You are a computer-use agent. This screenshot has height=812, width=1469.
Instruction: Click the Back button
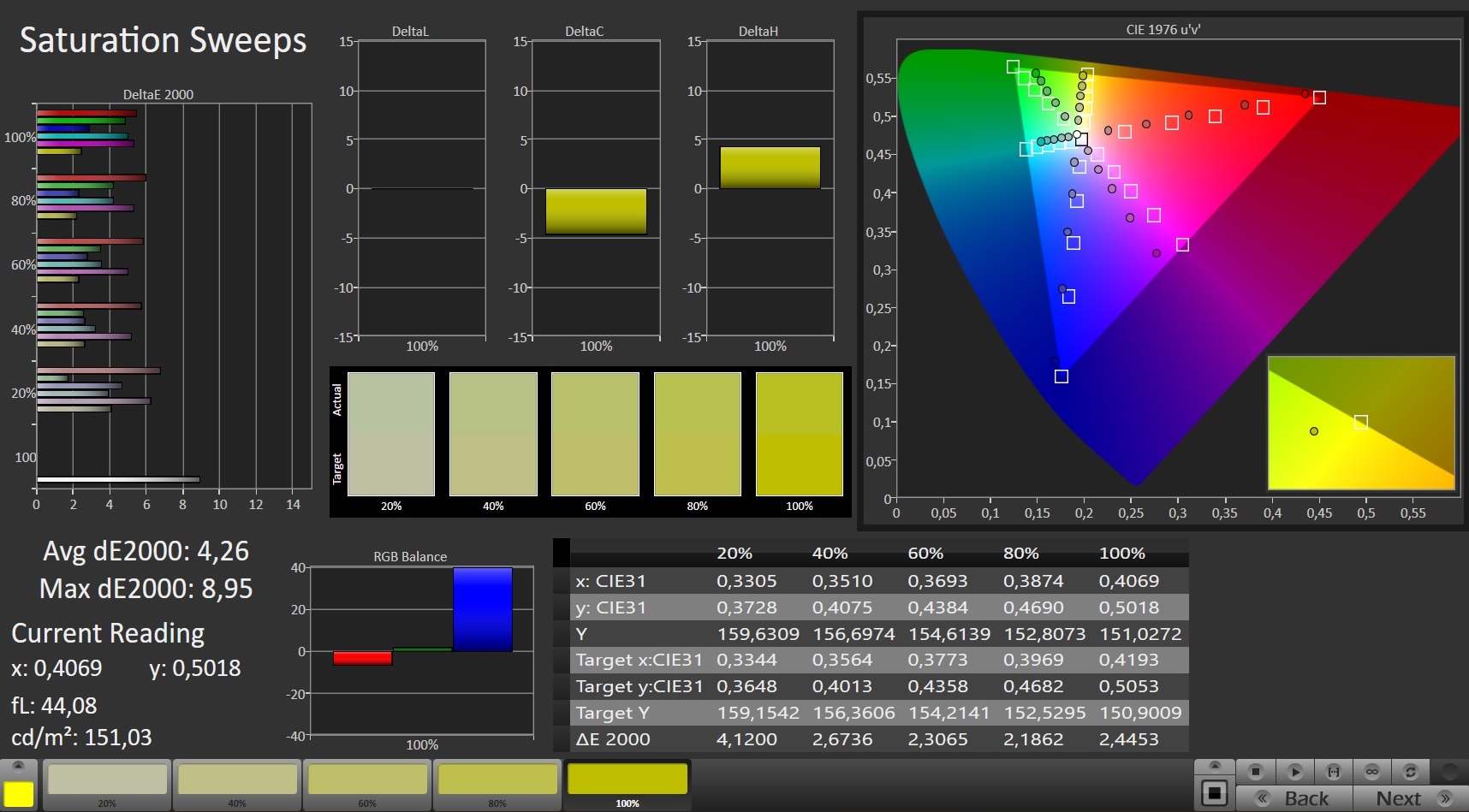pos(1295,798)
